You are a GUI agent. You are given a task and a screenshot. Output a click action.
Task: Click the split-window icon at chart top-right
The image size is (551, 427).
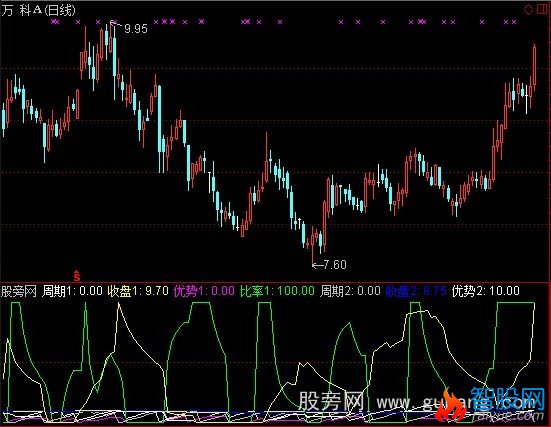(542, 9)
